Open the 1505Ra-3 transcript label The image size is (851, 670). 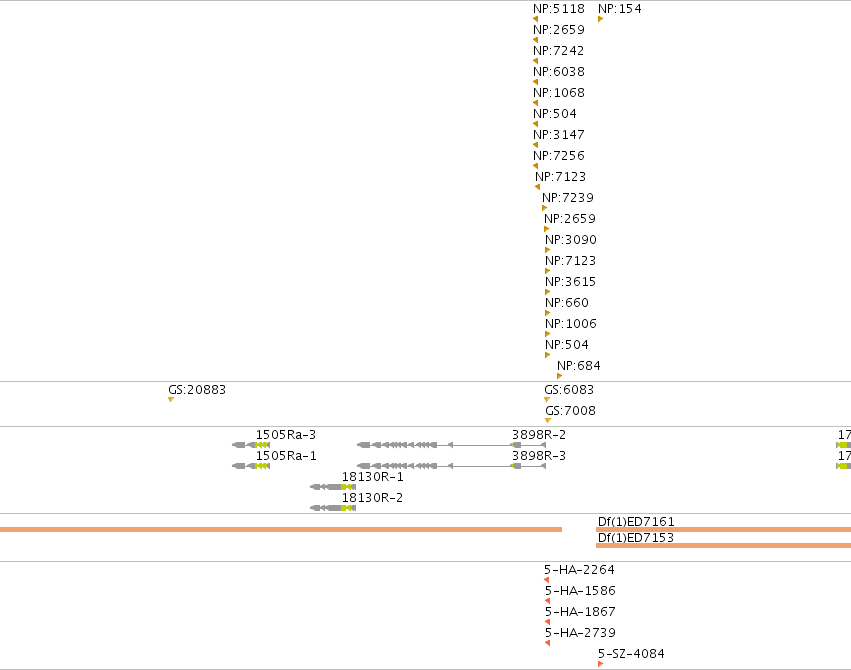tap(286, 435)
